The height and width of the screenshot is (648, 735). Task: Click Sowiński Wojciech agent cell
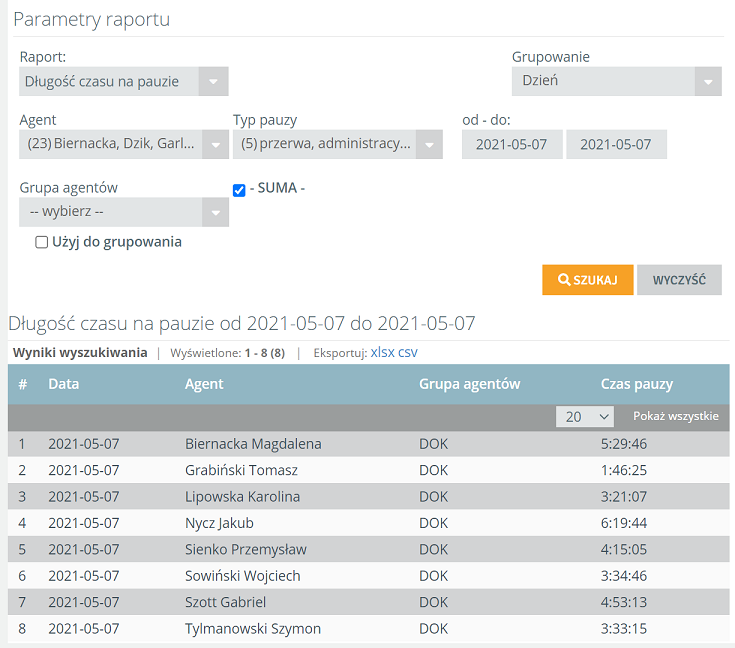(242, 576)
